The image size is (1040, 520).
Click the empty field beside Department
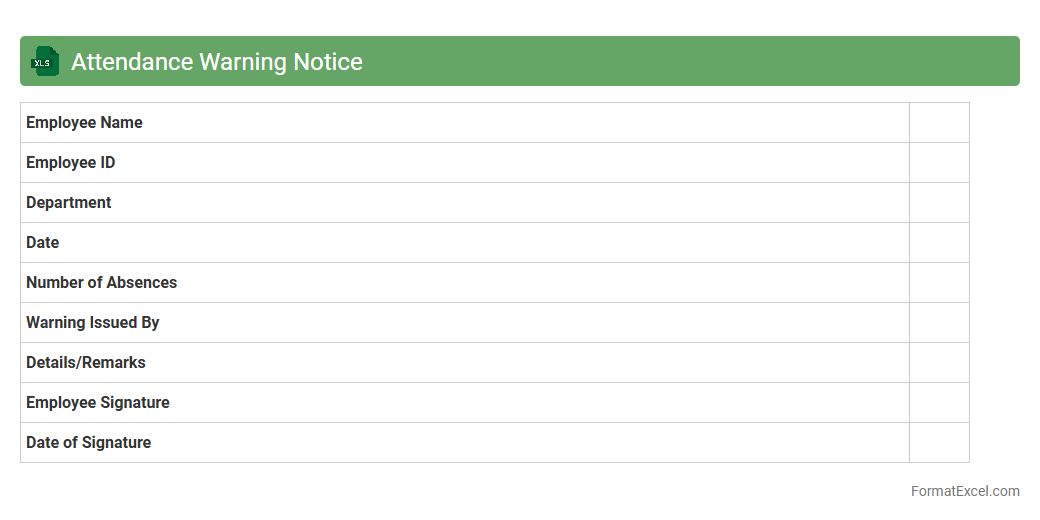pyautogui.click(x=939, y=203)
